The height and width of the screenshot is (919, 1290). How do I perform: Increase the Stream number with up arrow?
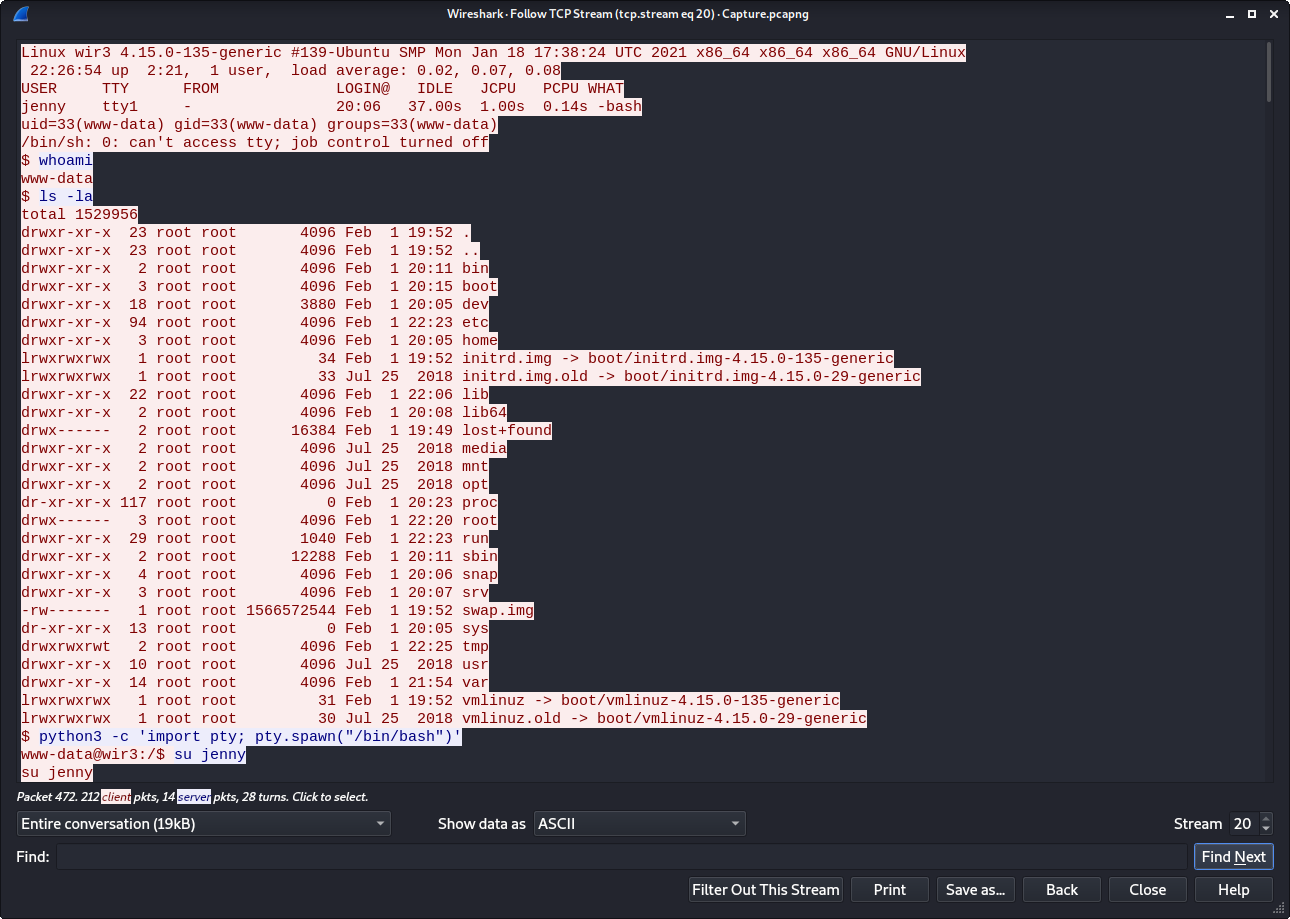(1266, 819)
